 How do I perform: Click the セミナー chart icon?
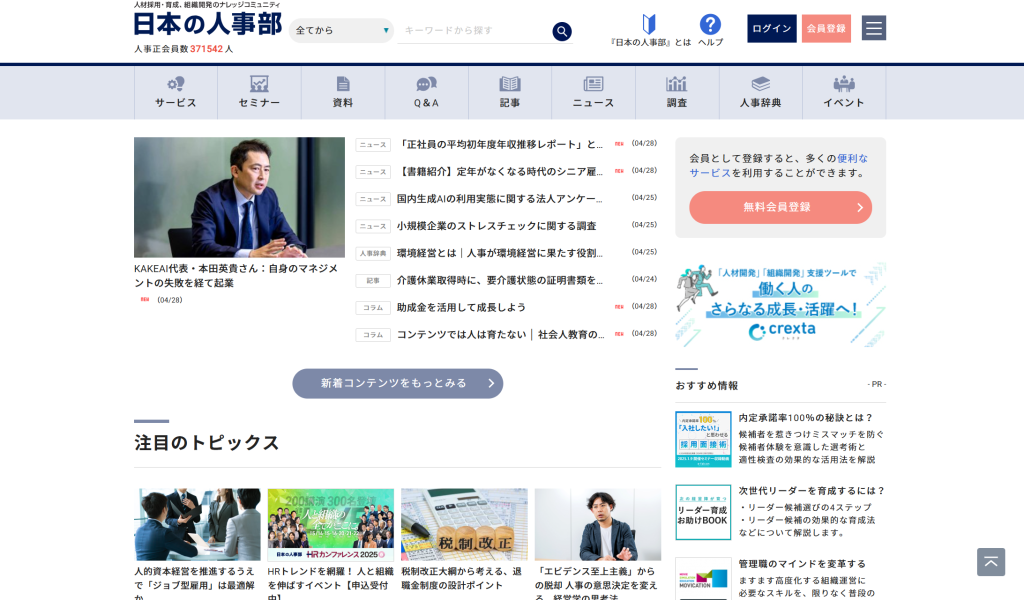tap(259, 84)
